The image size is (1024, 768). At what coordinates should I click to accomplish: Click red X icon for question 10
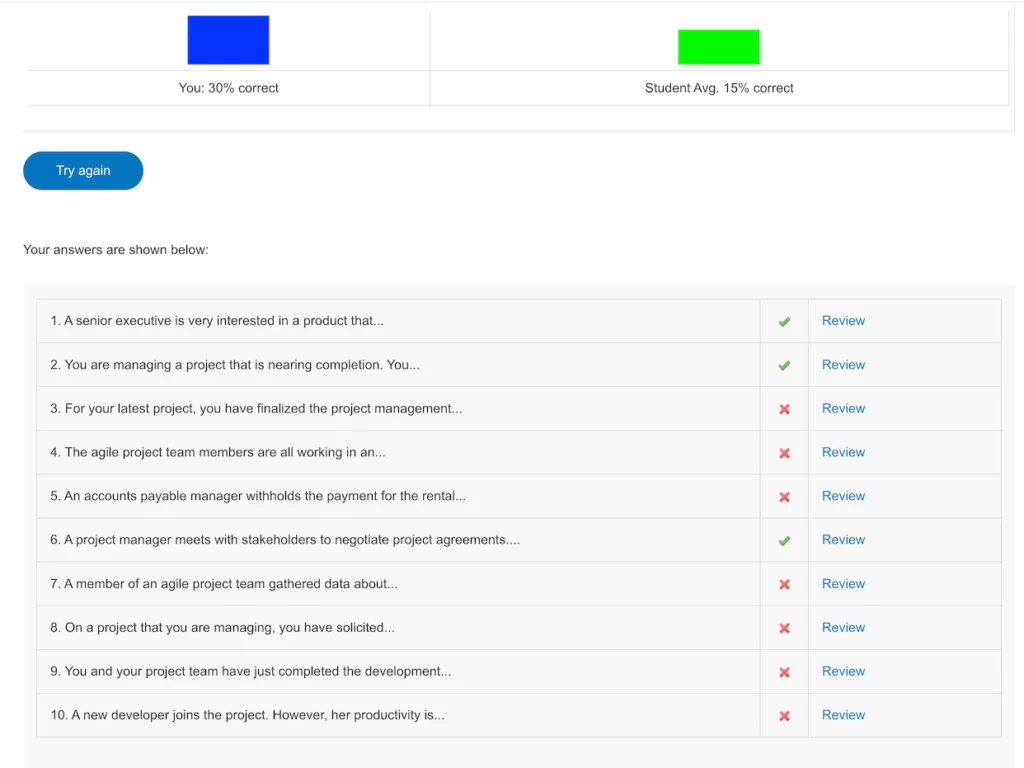784,716
